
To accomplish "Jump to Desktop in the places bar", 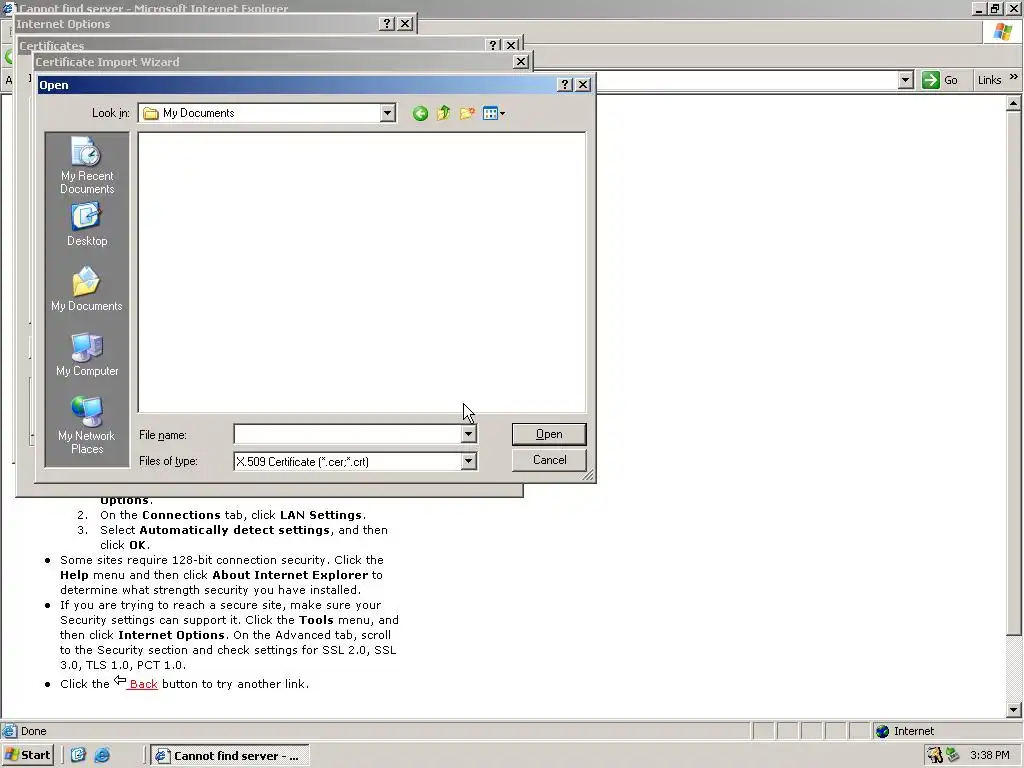I will [87, 225].
